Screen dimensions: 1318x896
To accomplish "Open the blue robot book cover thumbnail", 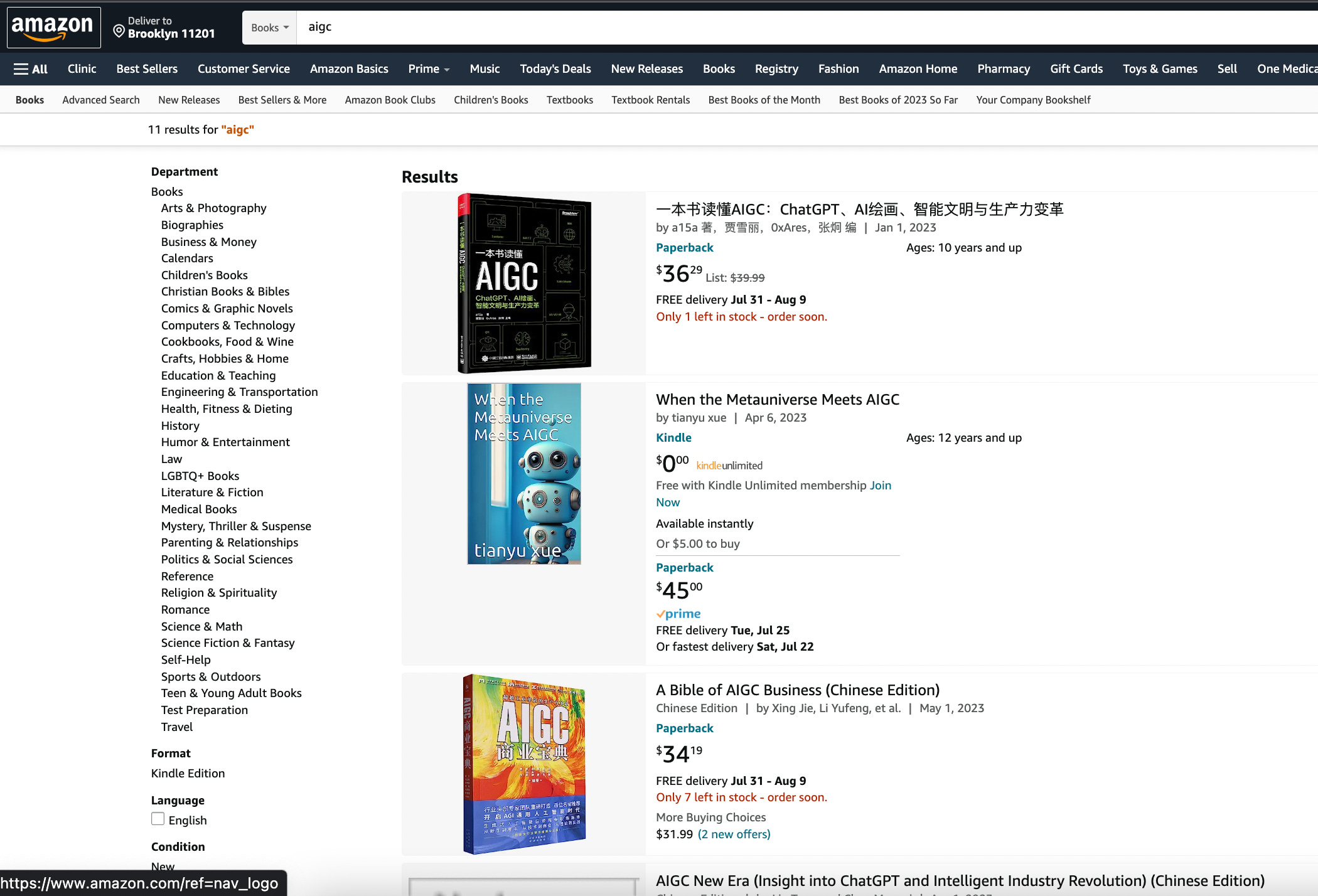I will click(524, 474).
